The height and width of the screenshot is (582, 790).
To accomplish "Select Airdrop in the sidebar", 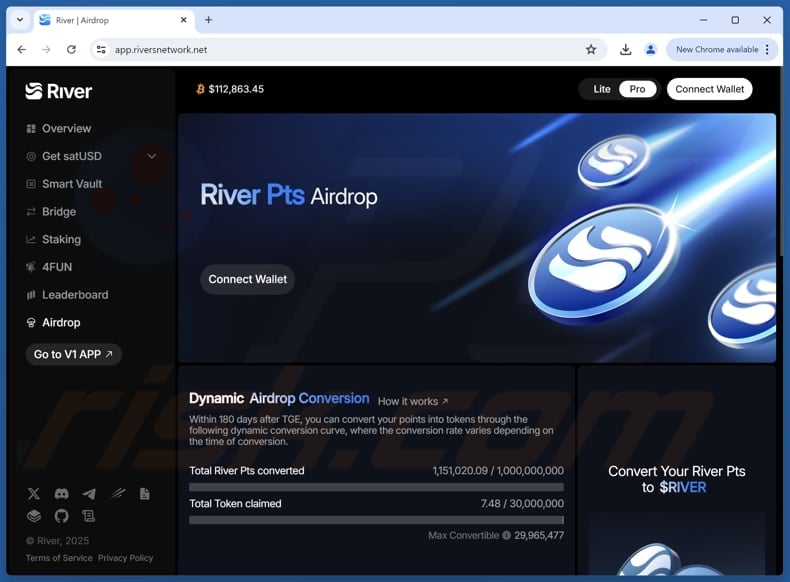I will point(53,322).
